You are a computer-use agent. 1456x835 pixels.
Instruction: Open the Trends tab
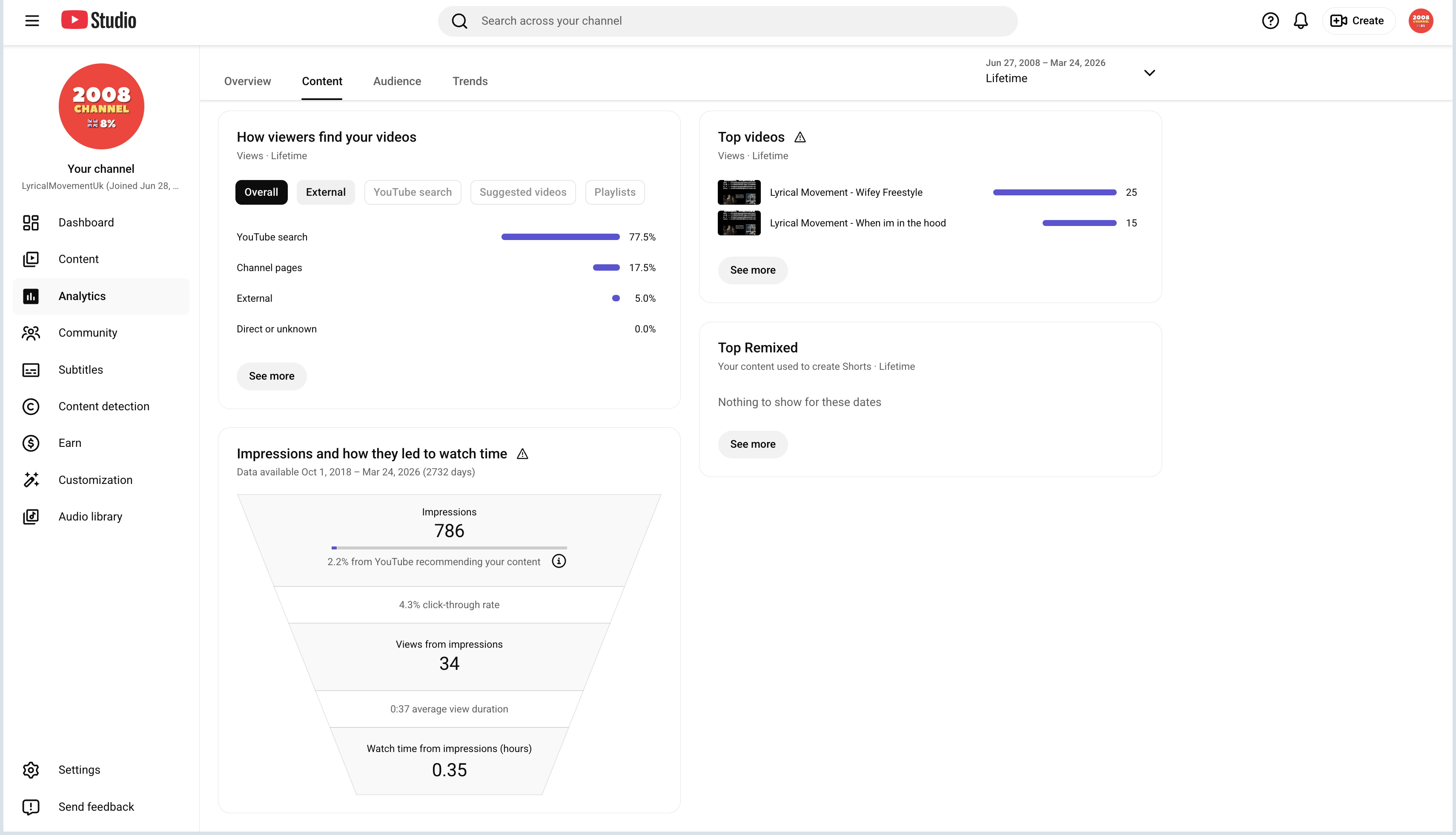(470, 81)
